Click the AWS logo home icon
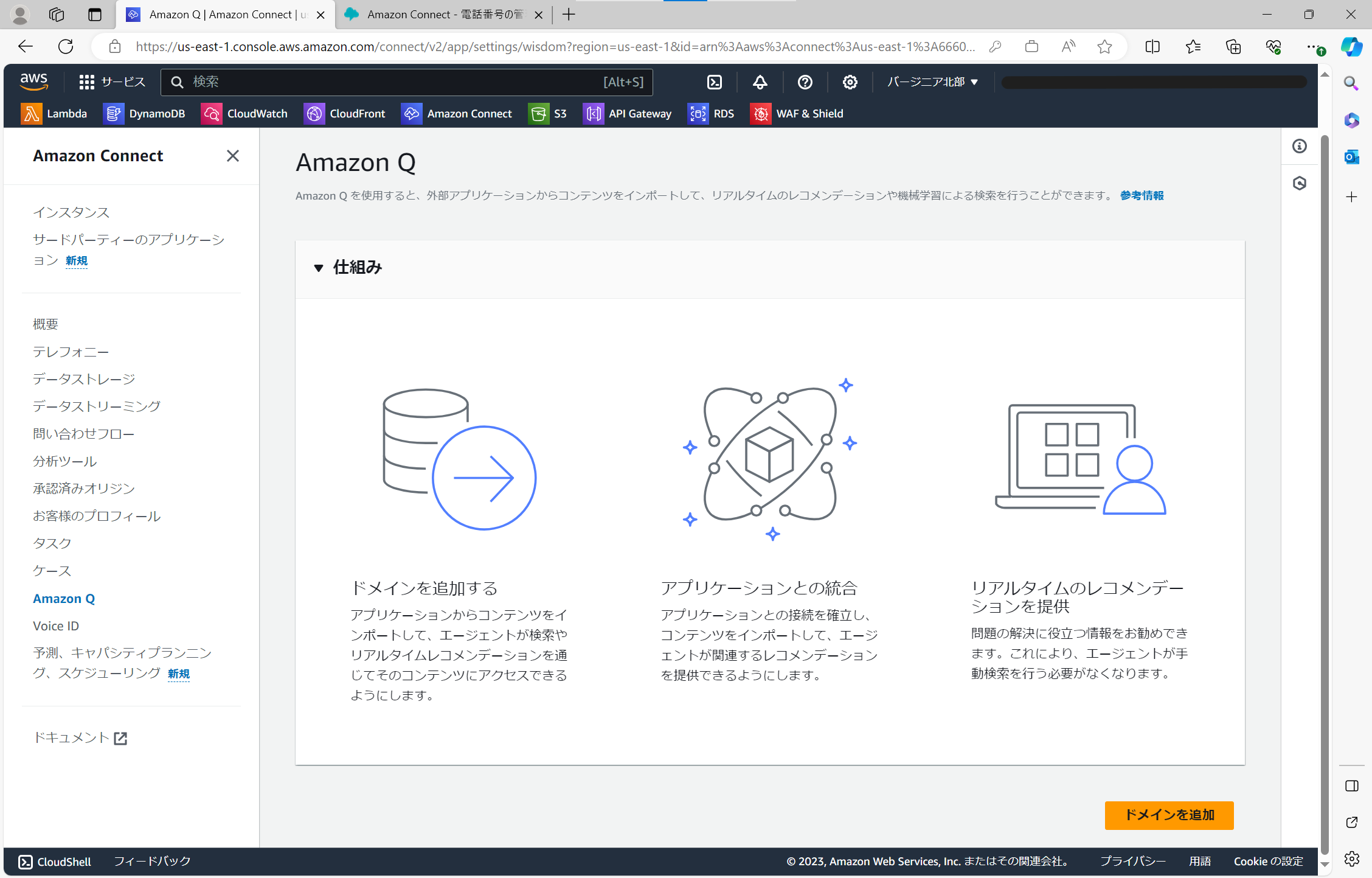 [x=34, y=82]
